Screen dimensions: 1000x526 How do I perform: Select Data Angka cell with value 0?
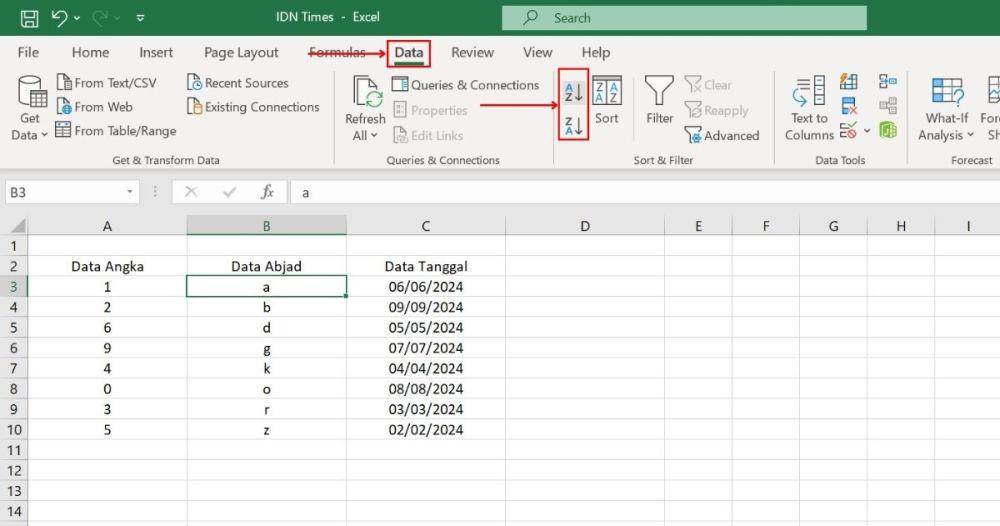[x=107, y=389]
